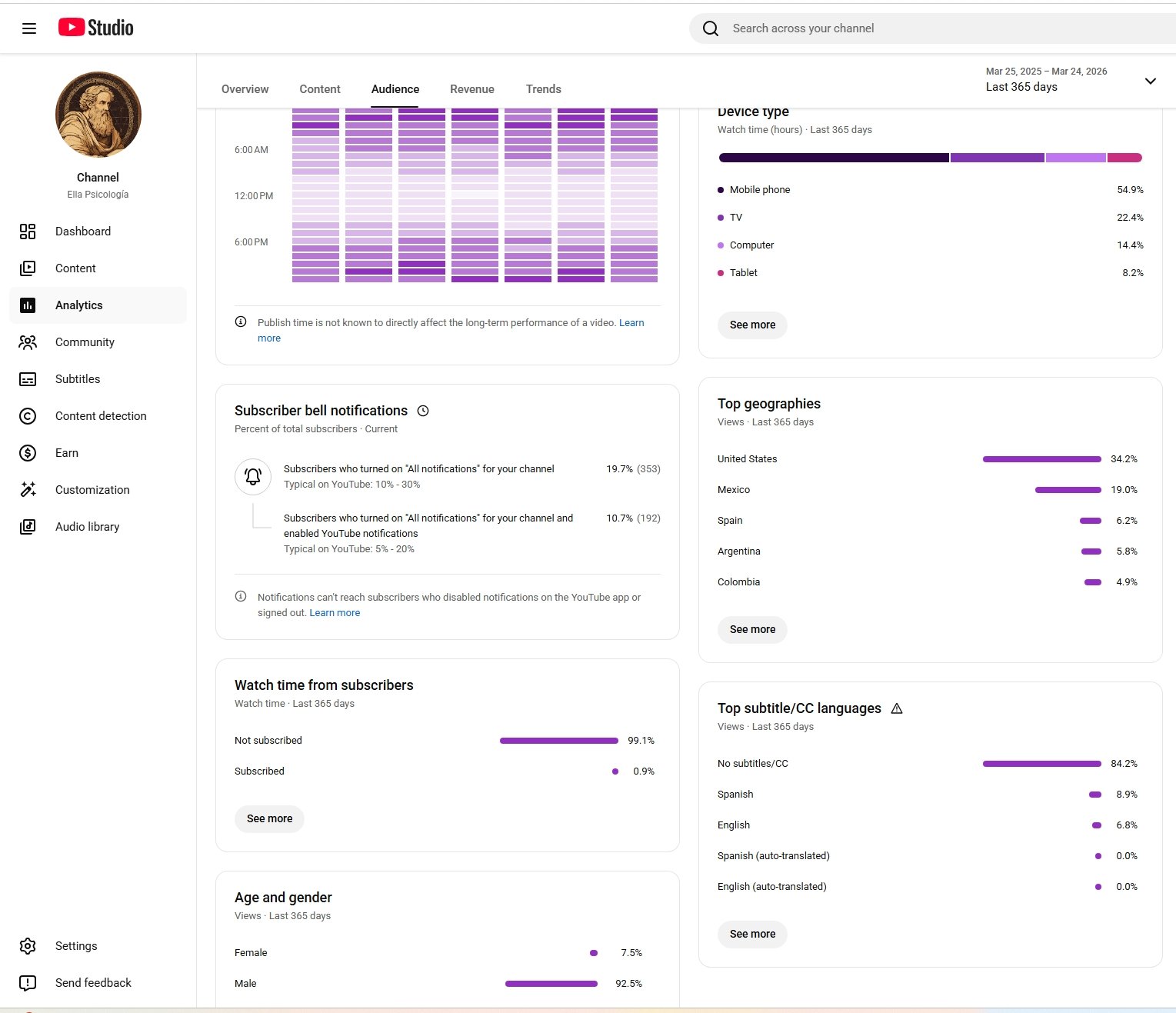
Task: Open Learn more link about notifications
Action: click(x=335, y=613)
